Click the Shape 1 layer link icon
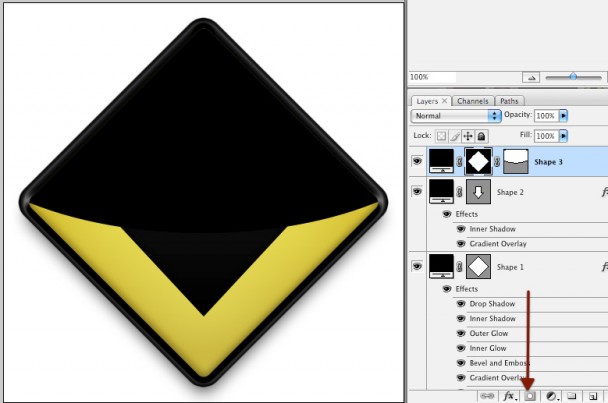This screenshot has height=403, width=608. pos(459,266)
